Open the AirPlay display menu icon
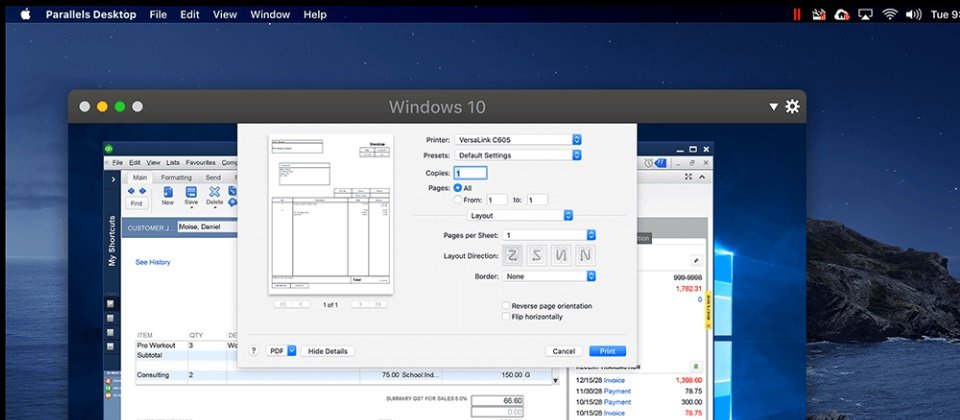 865,14
